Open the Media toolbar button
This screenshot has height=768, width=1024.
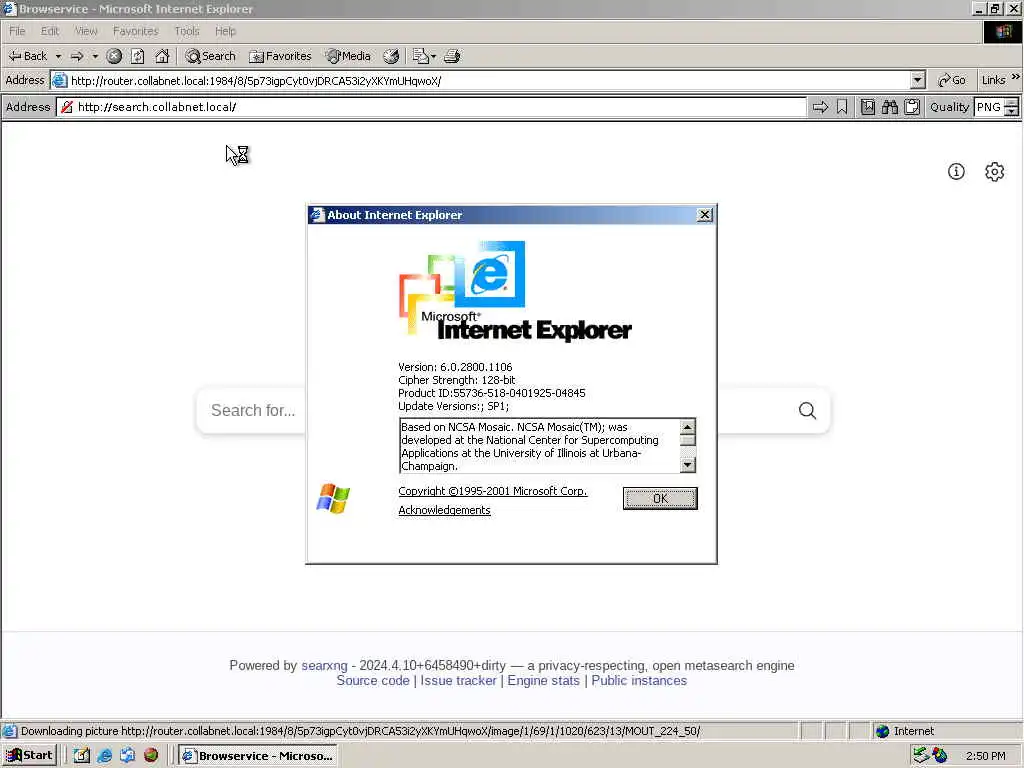[x=349, y=56]
